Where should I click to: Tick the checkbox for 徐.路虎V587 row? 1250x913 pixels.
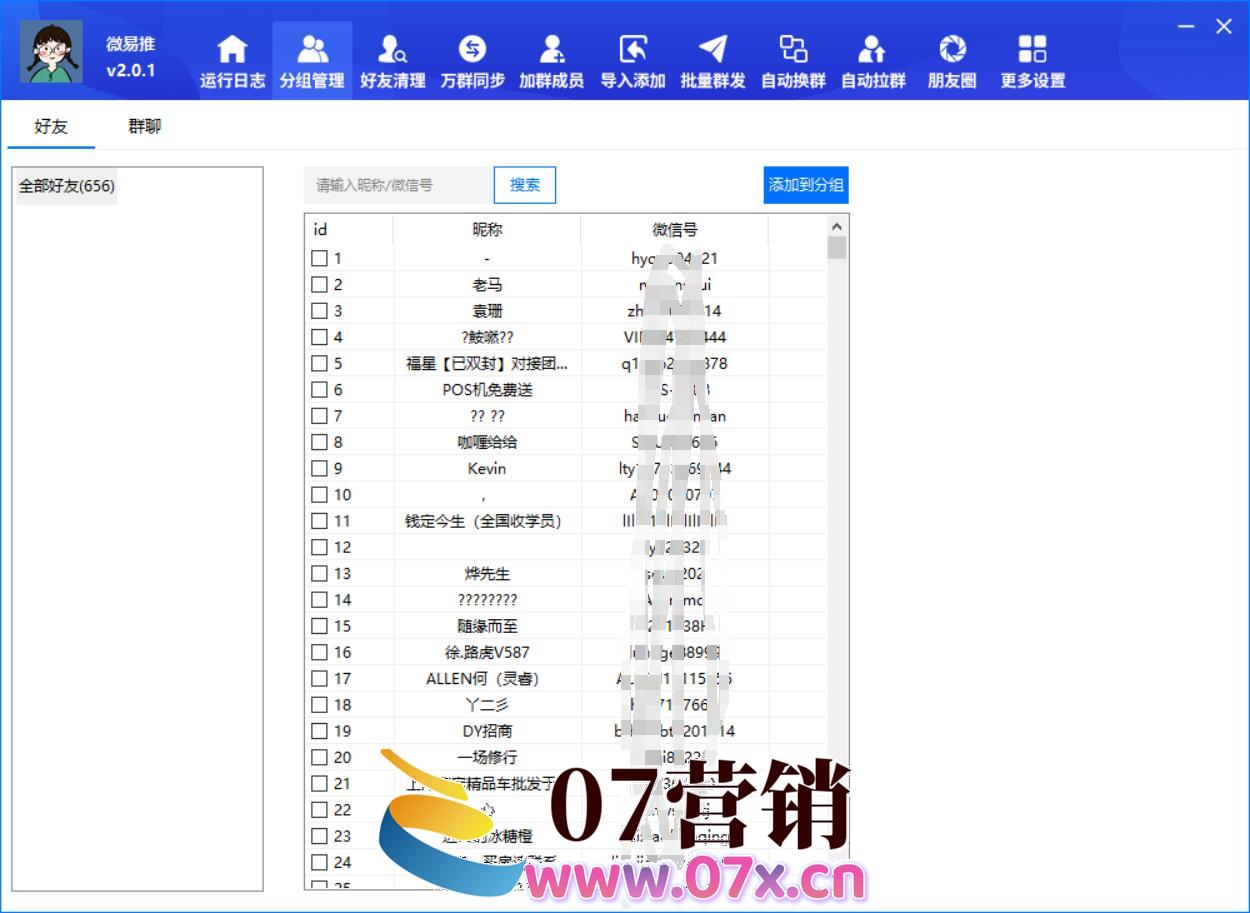[x=319, y=652]
